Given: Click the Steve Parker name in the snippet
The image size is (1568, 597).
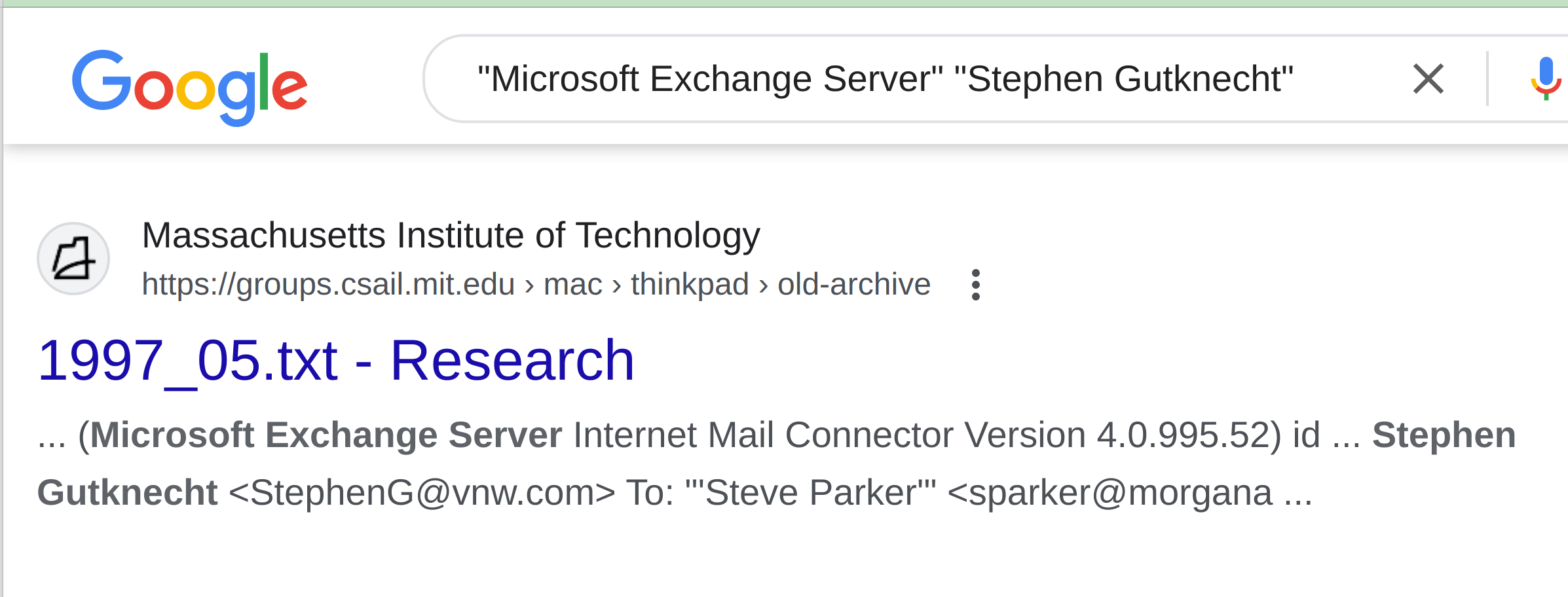Looking at the screenshot, I should pyautogui.click(x=810, y=493).
